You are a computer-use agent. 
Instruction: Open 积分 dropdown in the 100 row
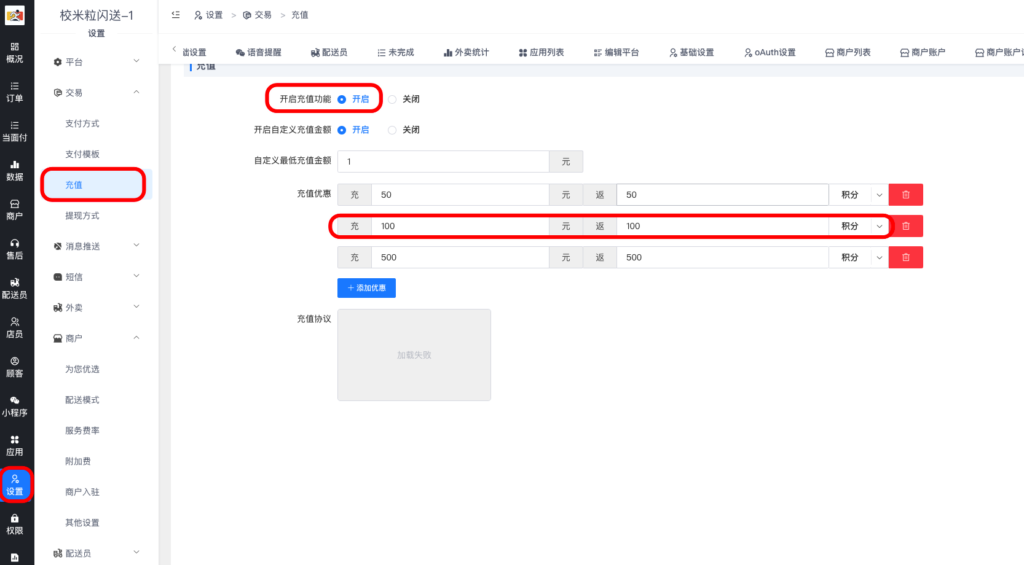click(x=859, y=226)
